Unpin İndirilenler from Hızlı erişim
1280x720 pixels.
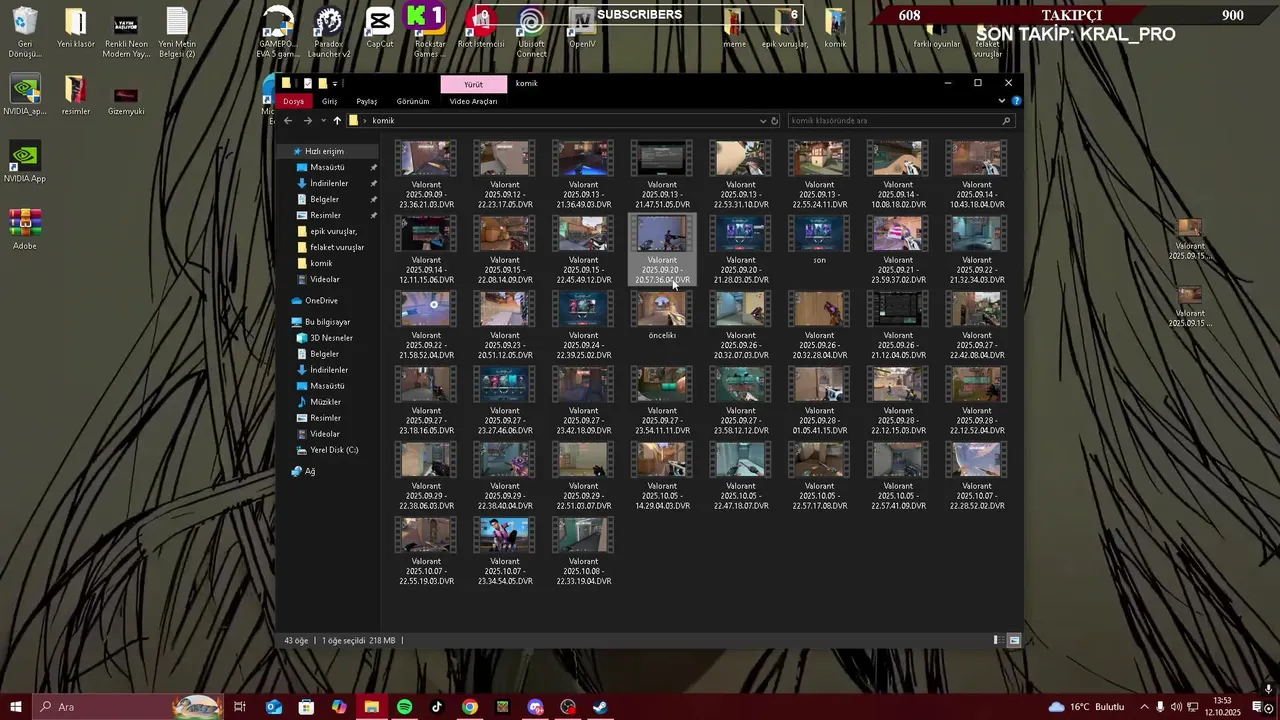[374, 184]
